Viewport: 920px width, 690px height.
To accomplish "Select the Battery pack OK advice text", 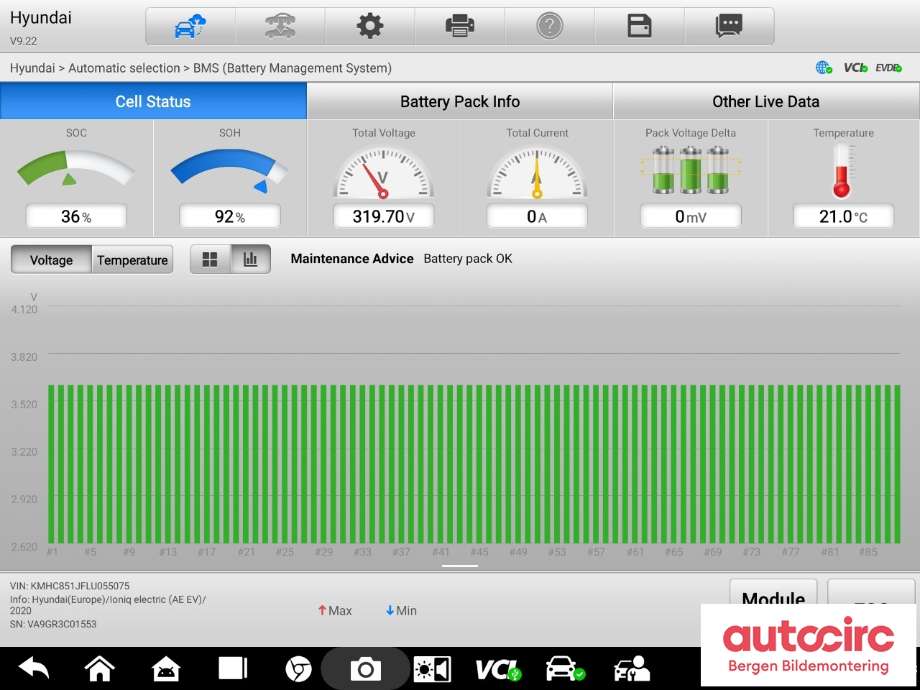I will point(468,259).
